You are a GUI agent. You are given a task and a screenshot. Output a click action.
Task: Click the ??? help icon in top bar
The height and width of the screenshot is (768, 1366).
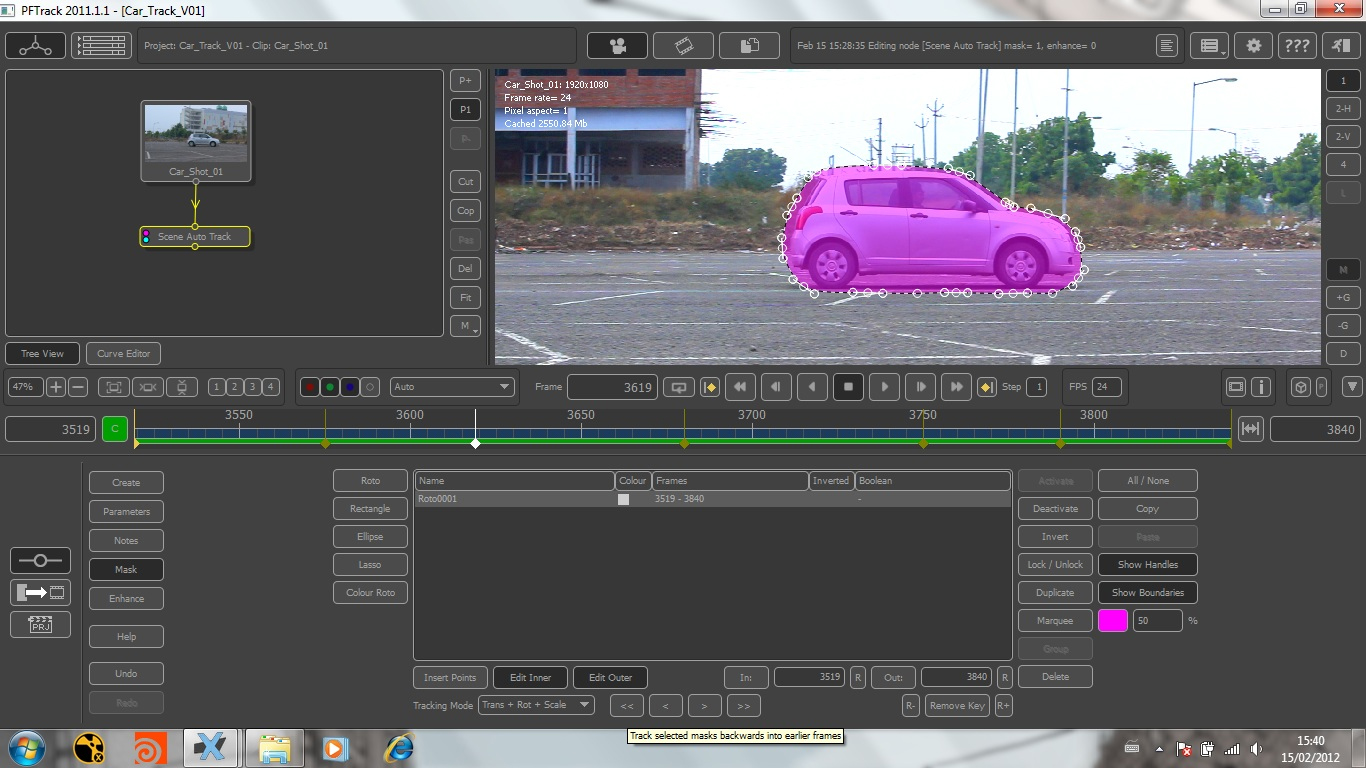click(1297, 46)
